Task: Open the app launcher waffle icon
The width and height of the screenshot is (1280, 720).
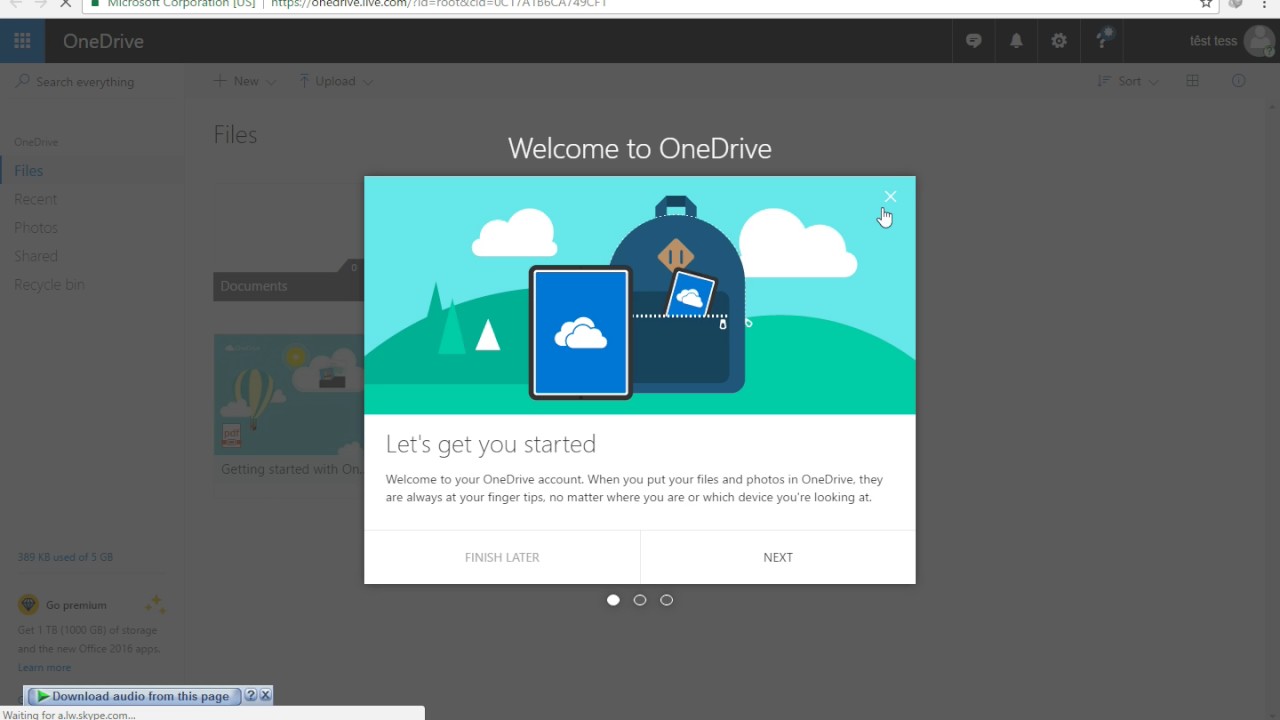Action: coord(22,41)
